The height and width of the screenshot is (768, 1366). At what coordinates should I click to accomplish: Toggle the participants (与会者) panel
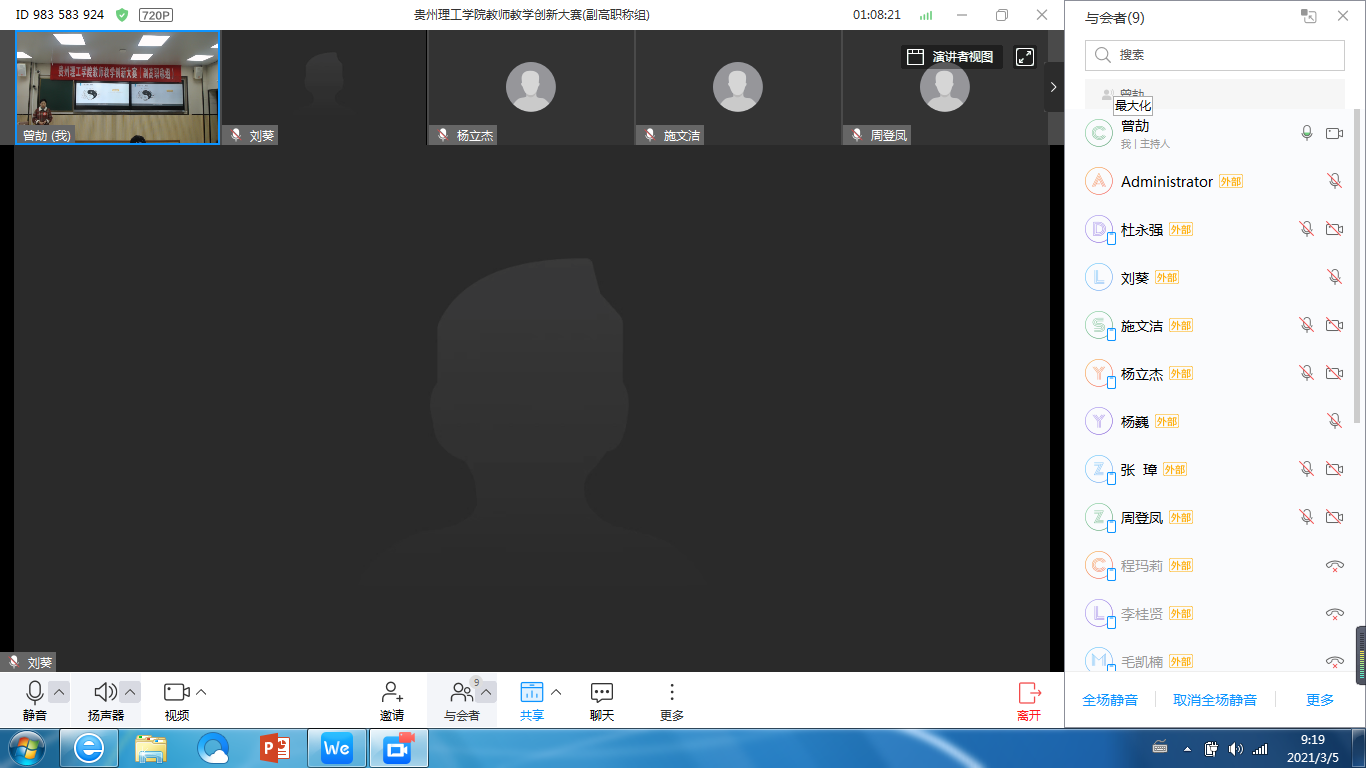pos(461,692)
